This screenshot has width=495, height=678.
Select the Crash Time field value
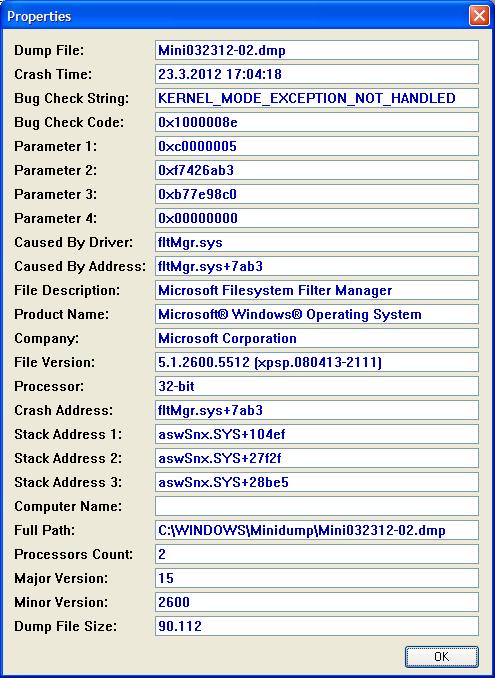[x=317, y=74]
